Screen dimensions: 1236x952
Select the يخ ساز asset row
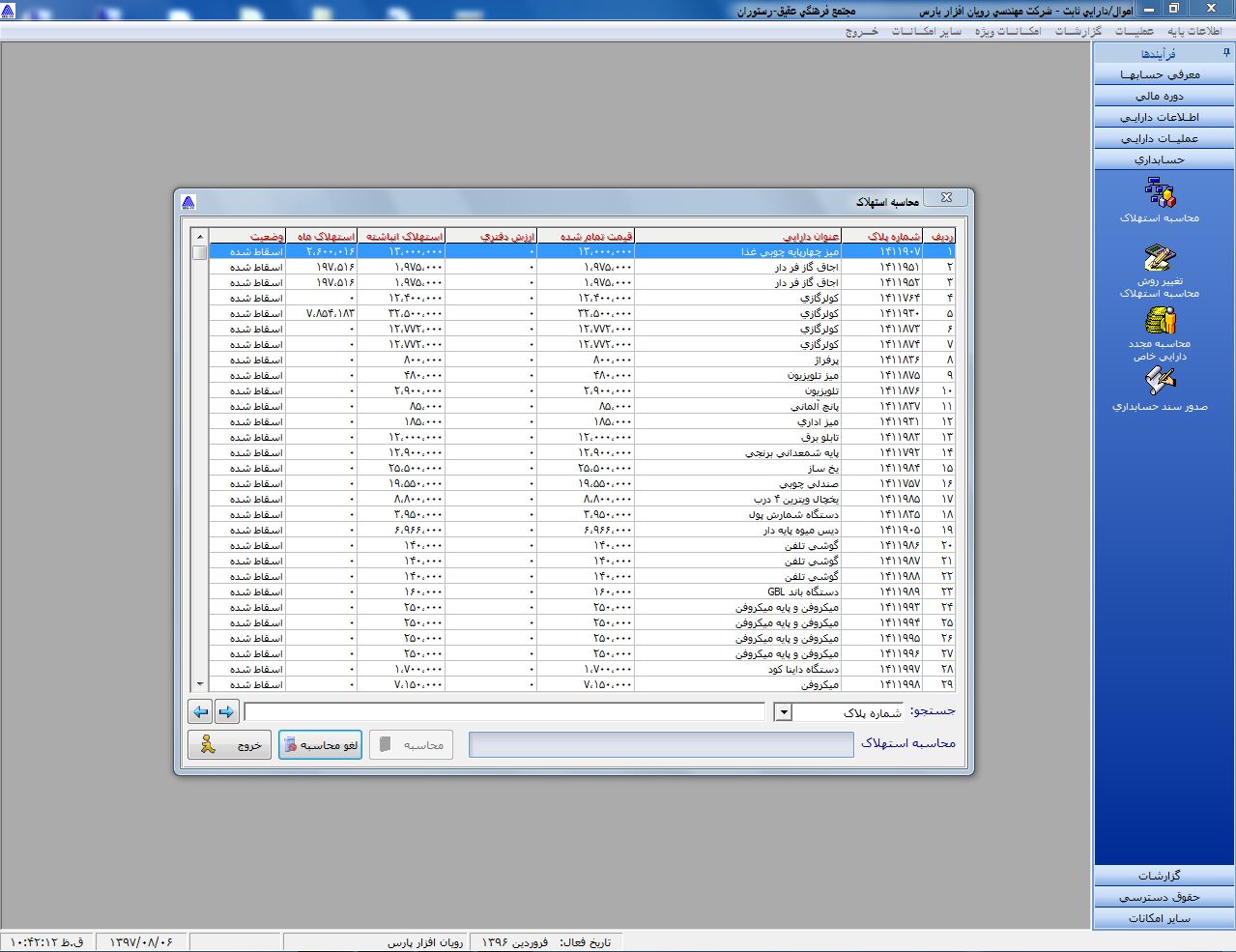[x=582, y=468]
